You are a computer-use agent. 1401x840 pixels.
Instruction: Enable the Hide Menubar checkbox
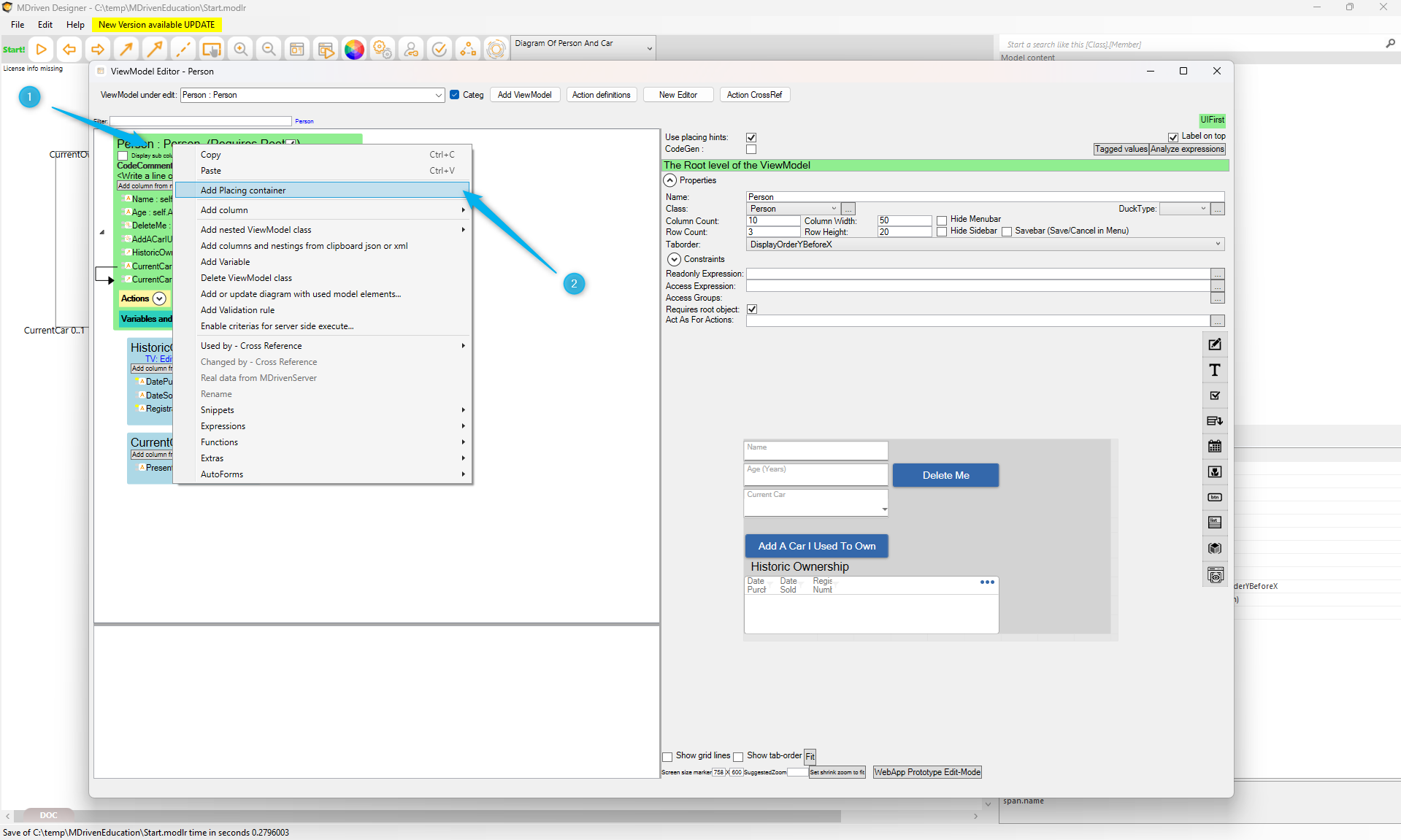pos(942,220)
